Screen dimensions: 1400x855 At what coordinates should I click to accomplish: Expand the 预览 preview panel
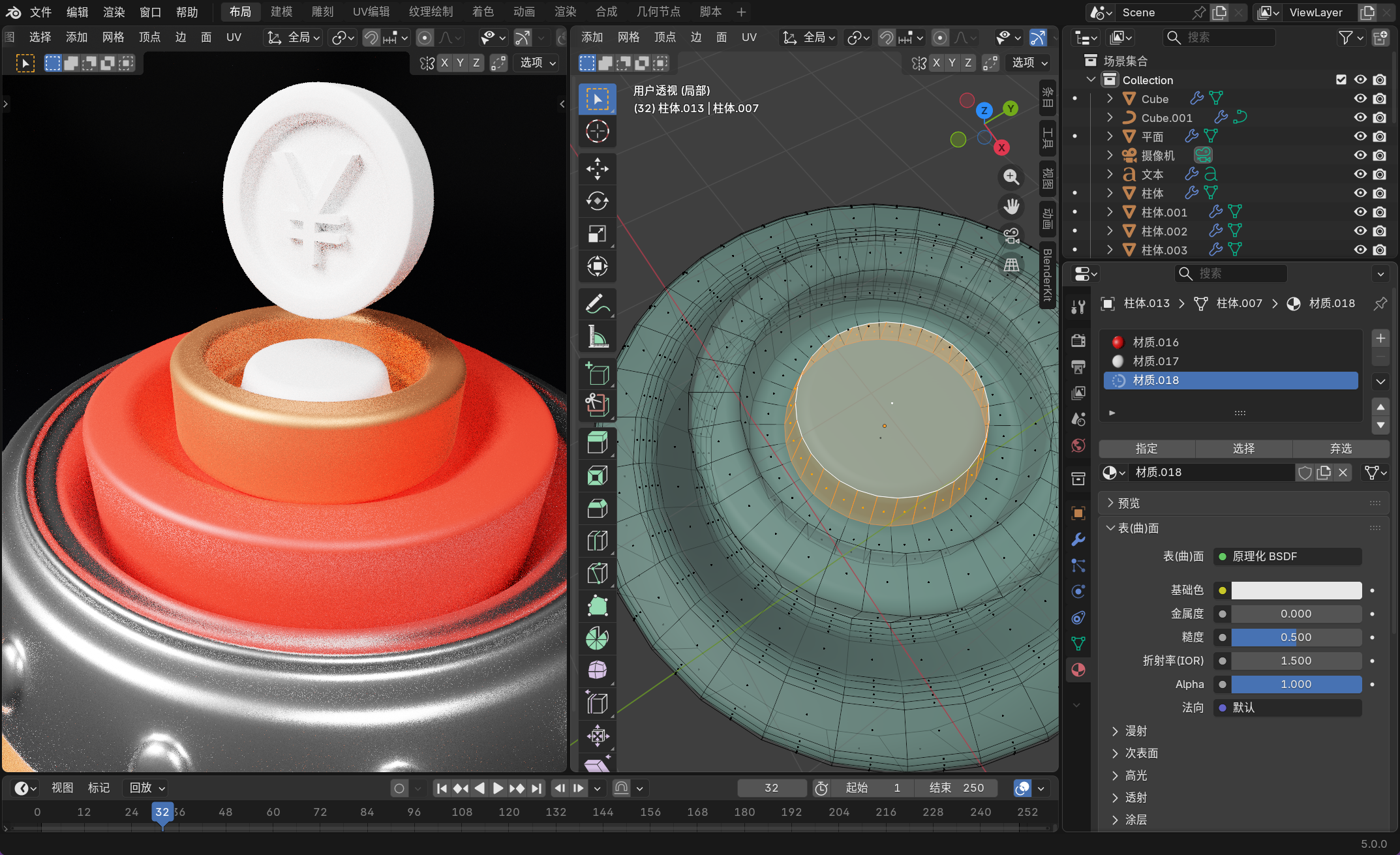1129,503
